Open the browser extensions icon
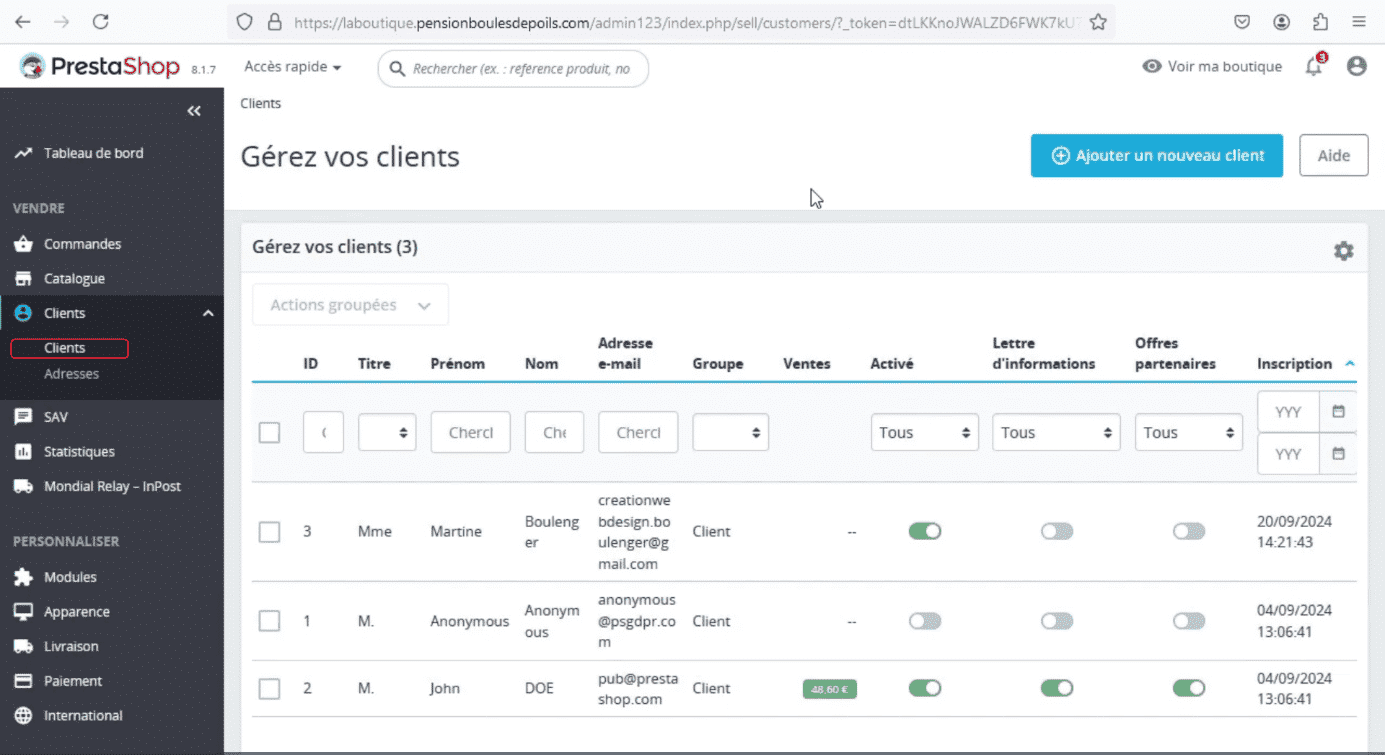Screen dimensions: 1385x755 (x=1320, y=22)
